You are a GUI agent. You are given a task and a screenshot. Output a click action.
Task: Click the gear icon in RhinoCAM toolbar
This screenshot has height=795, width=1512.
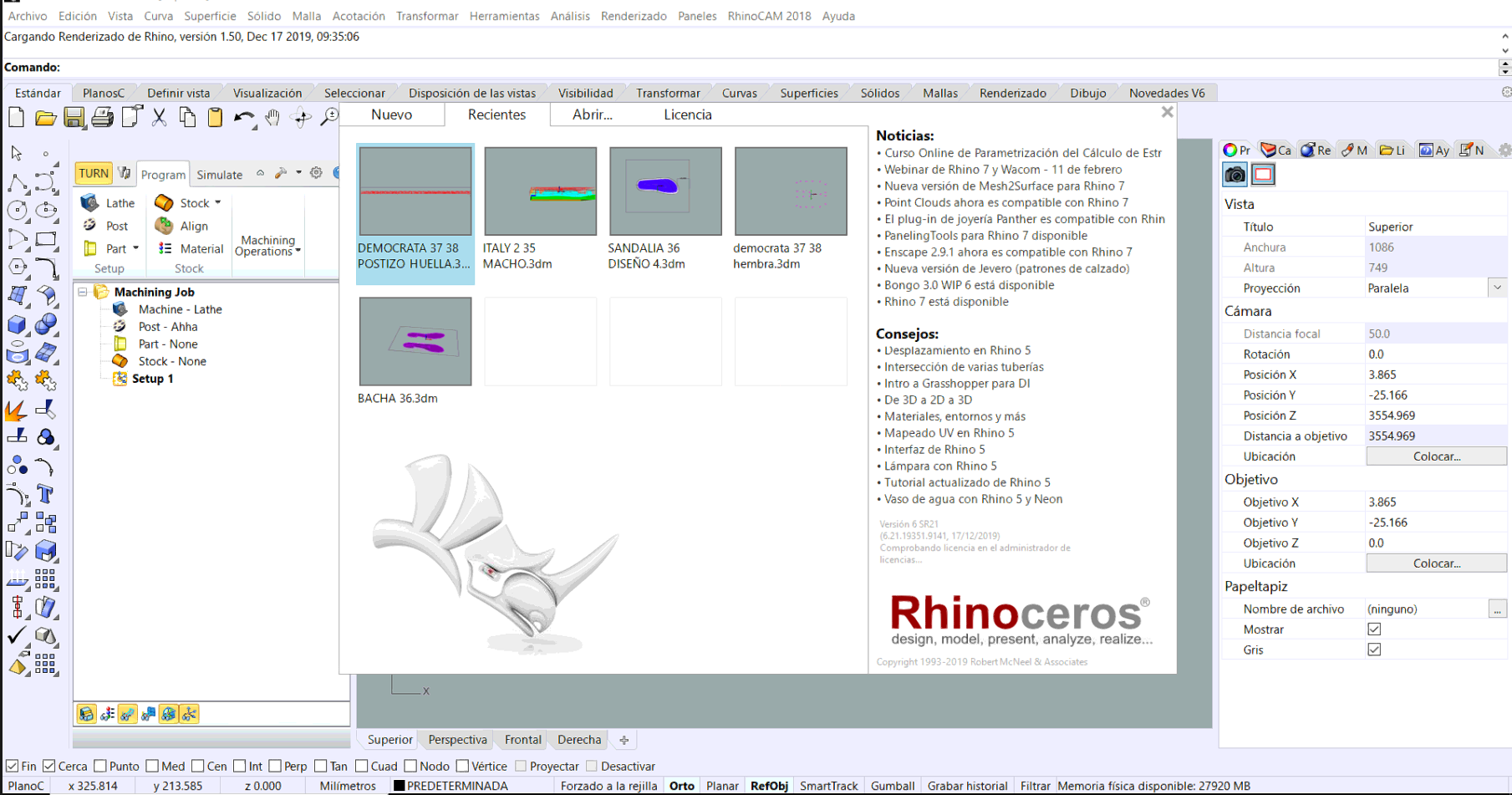coord(316,173)
